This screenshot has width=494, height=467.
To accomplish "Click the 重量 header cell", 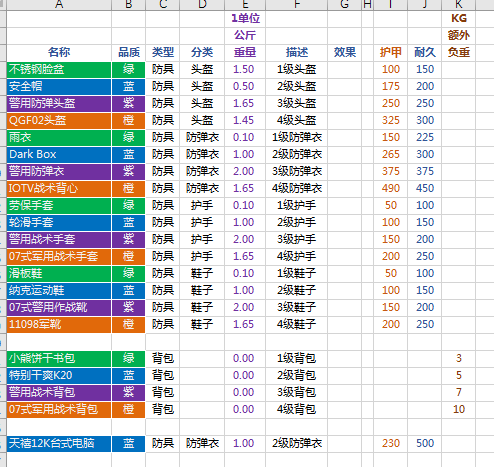I will [245, 53].
